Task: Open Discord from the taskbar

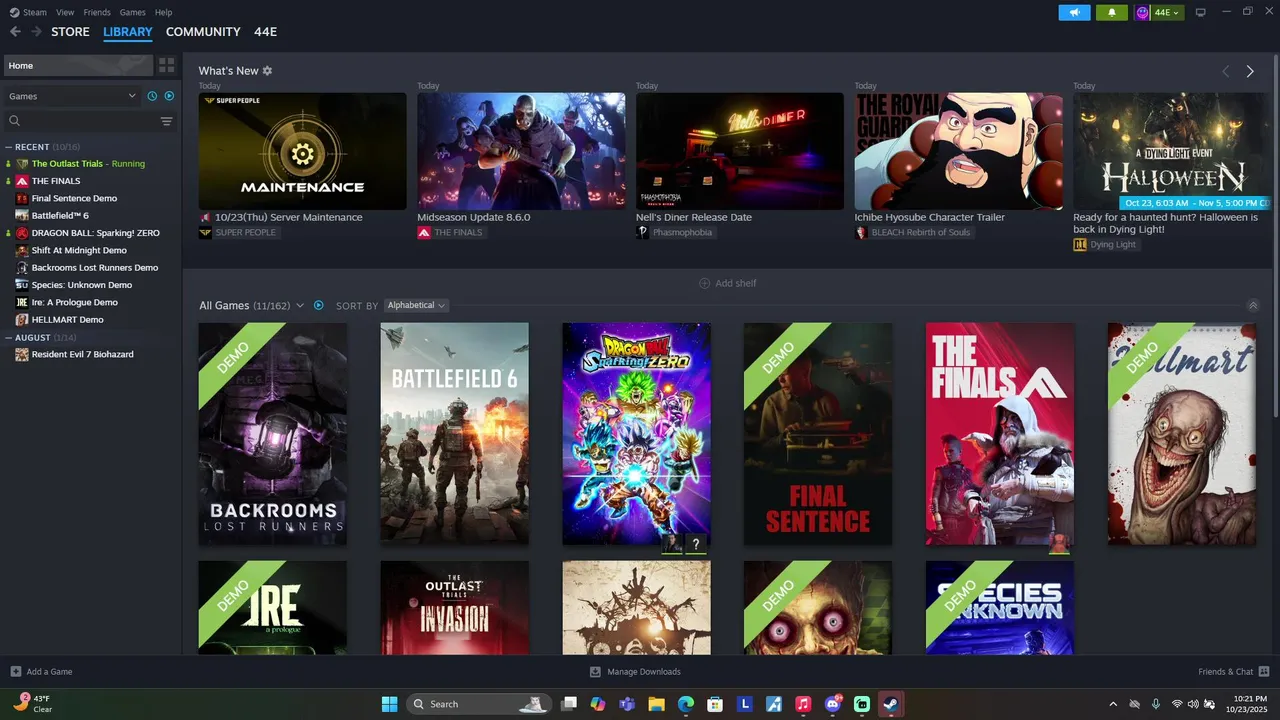Action: 832,704
